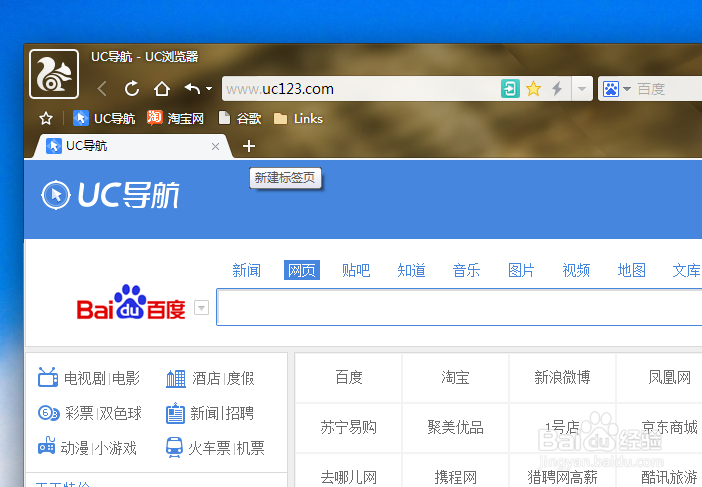The width and height of the screenshot is (702, 487).
Task: Open the 淘宝 site tile
Action: [455, 377]
